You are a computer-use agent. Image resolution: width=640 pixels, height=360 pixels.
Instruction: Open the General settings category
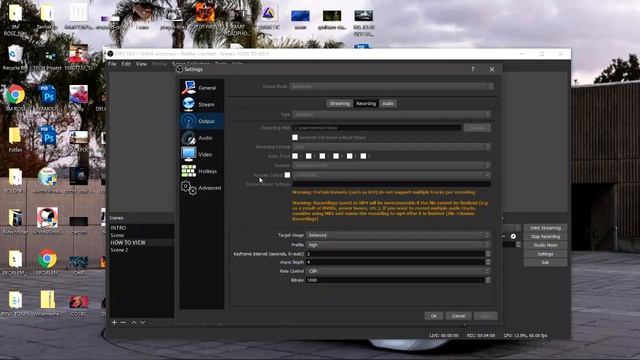click(202, 87)
